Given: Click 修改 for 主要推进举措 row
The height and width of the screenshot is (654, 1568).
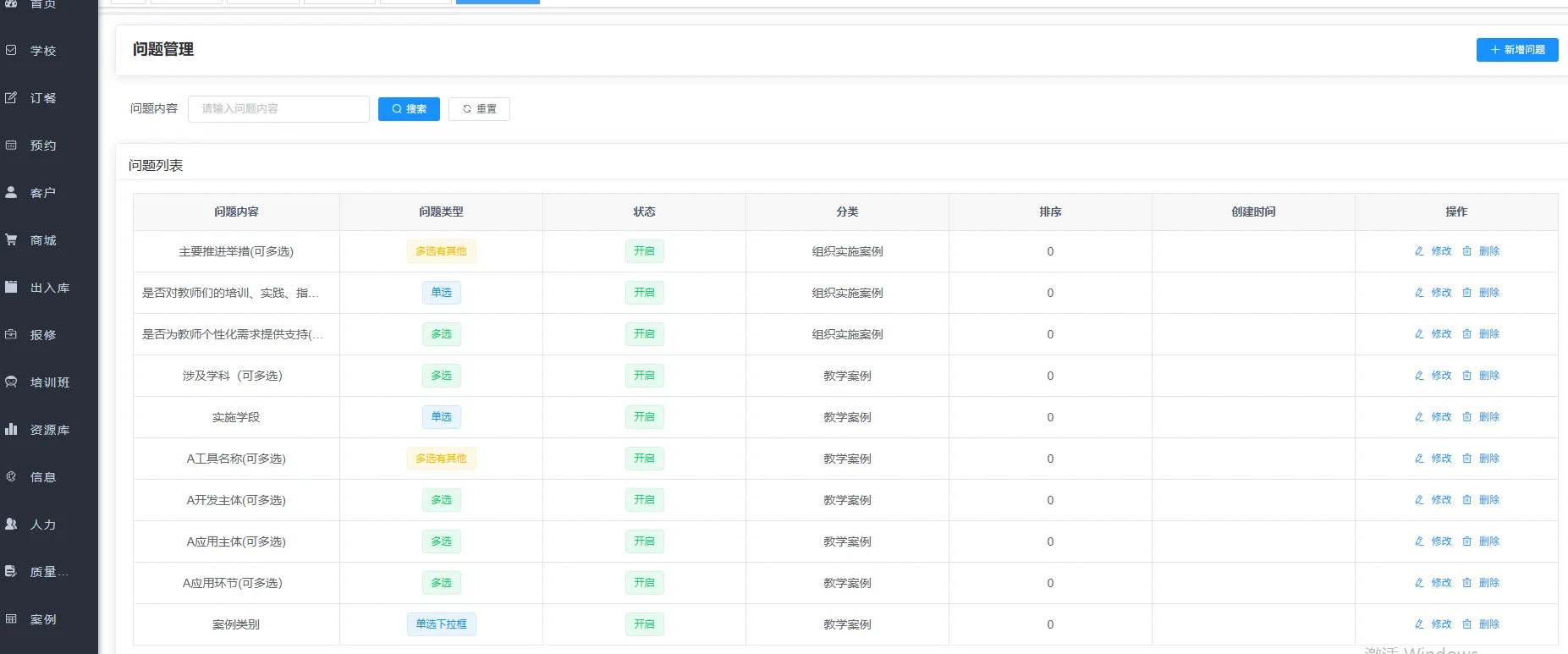Looking at the screenshot, I should click(1440, 251).
